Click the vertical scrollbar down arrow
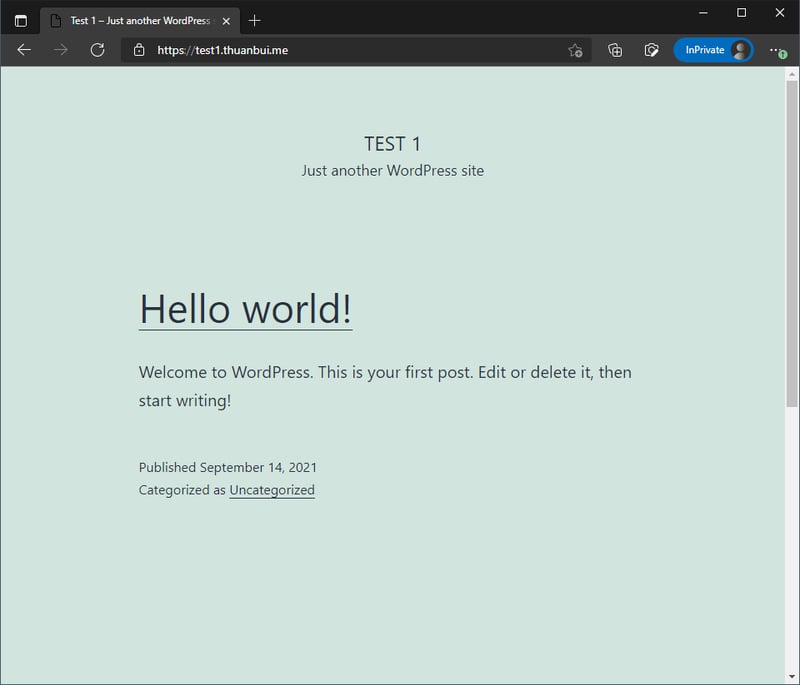This screenshot has width=800, height=685. click(792, 677)
